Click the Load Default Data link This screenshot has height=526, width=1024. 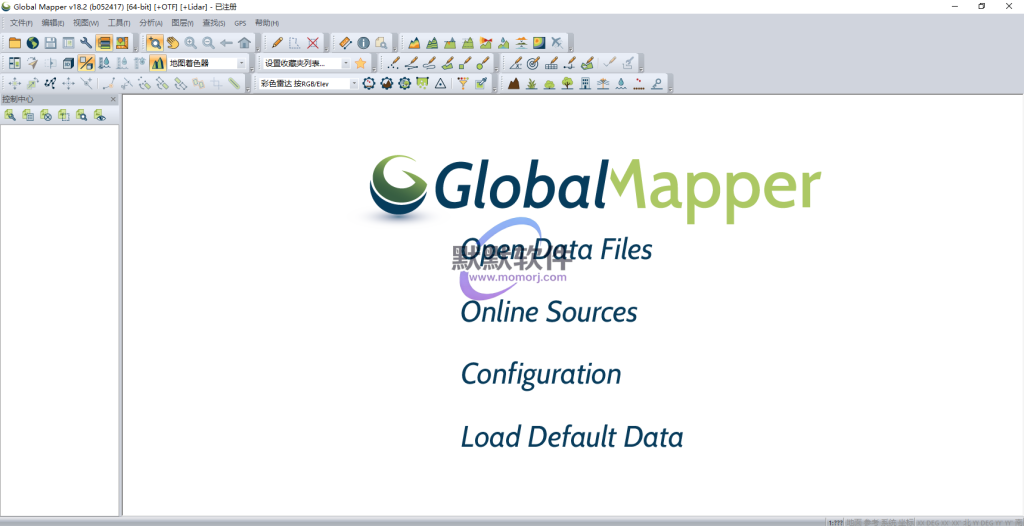tap(571, 437)
